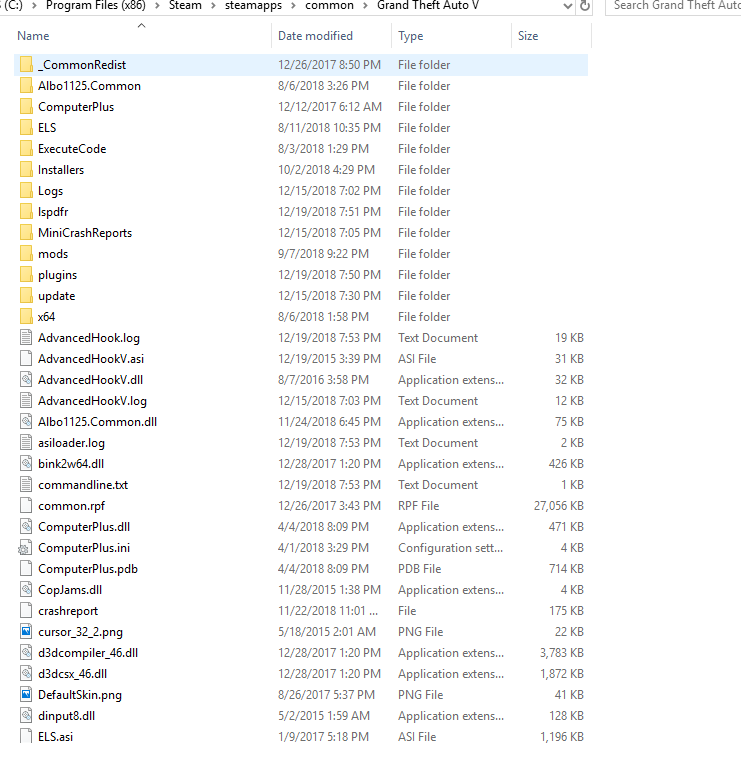Screen dimensions: 741x762
Task: Click the AdvancedHook.log text file icon
Action: click(26, 338)
